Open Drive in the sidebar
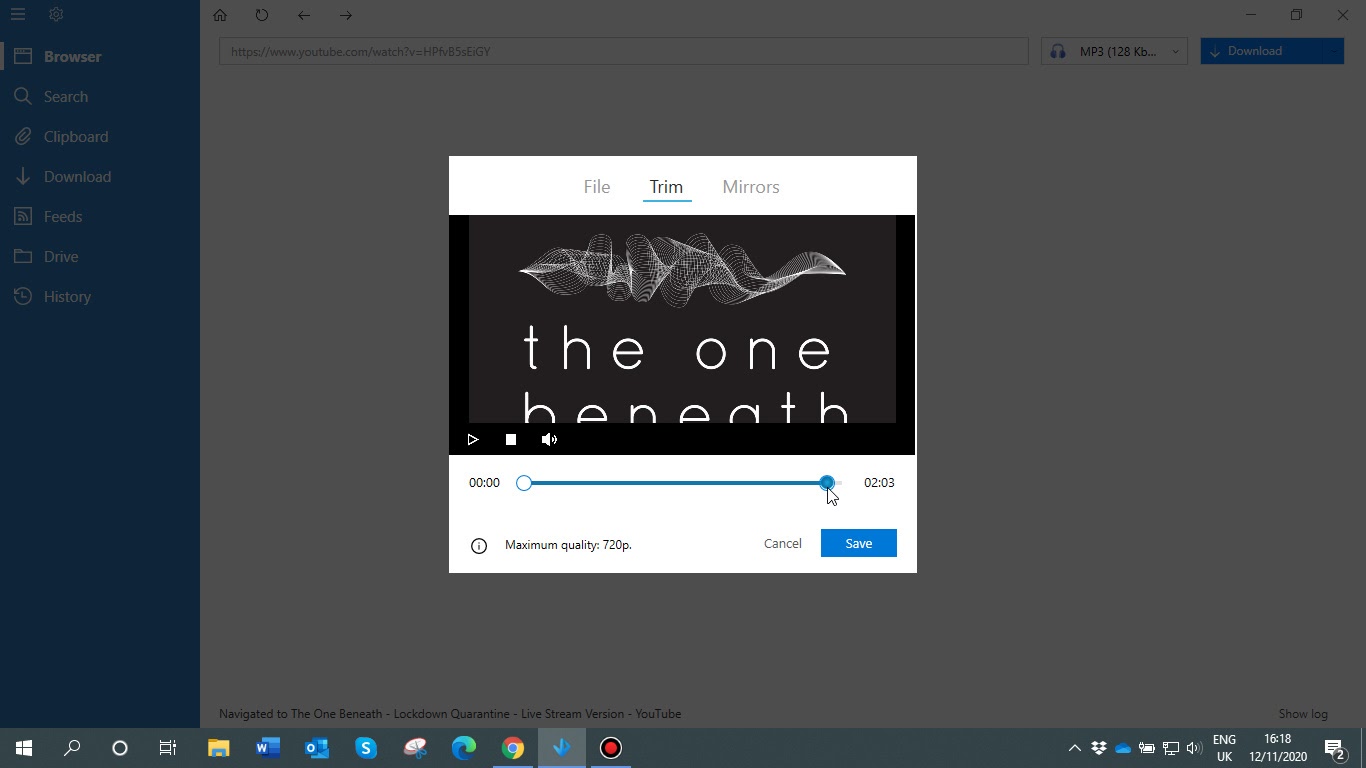The height and width of the screenshot is (768, 1366). click(x=100, y=257)
